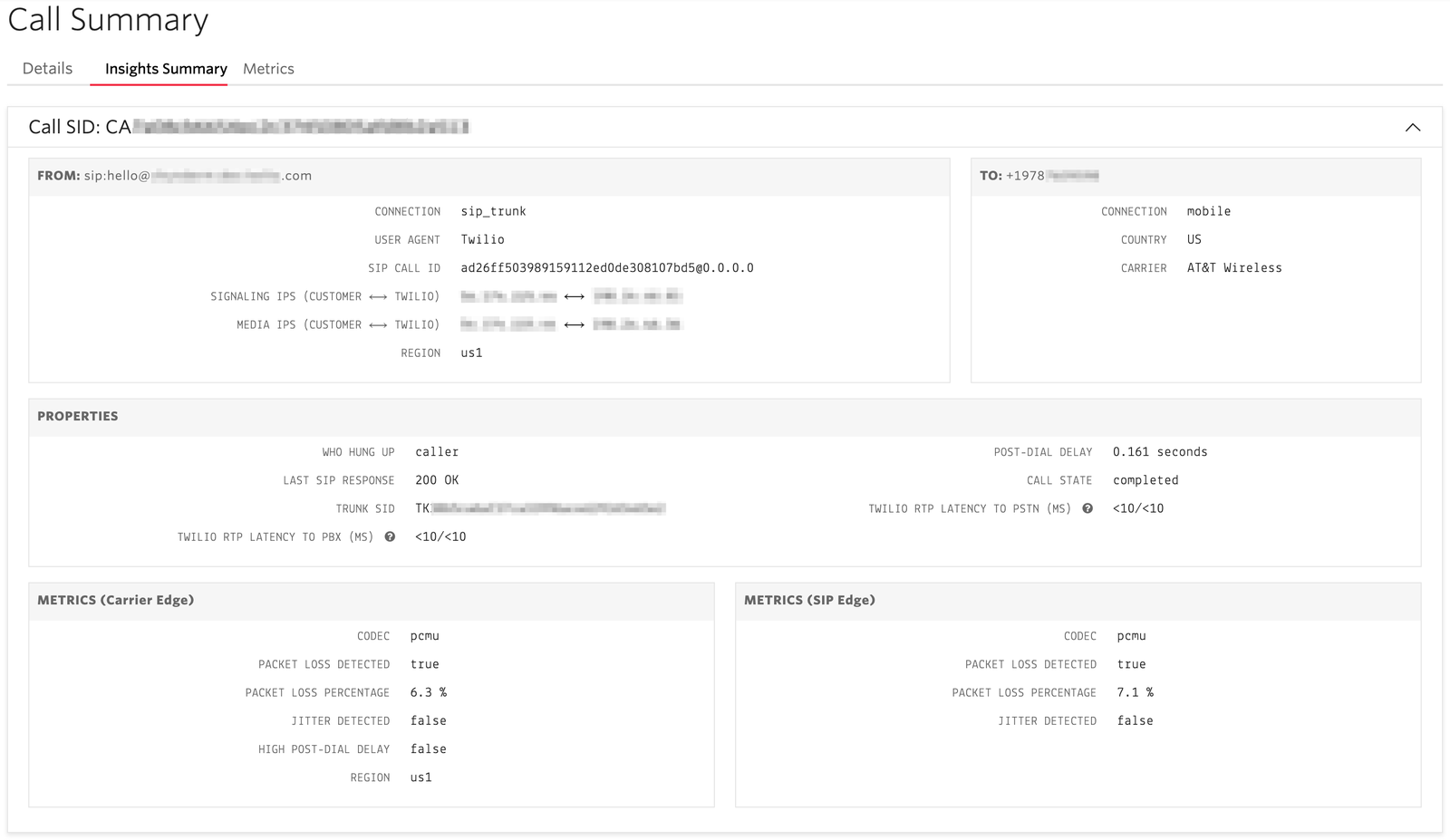This screenshot has width=1450, height=840.
Task: Select the us1 region value in Carrier Edge
Action: pyautogui.click(x=420, y=777)
